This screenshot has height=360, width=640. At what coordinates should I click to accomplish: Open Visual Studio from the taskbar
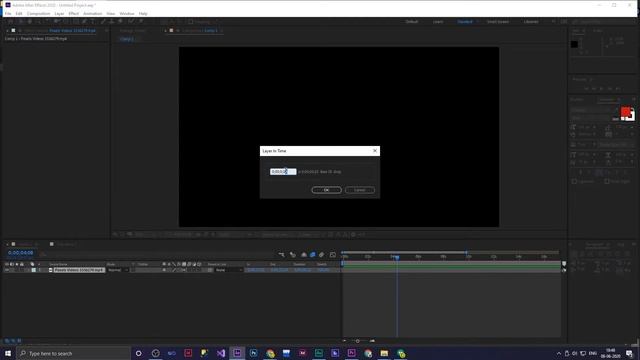coord(221,353)
